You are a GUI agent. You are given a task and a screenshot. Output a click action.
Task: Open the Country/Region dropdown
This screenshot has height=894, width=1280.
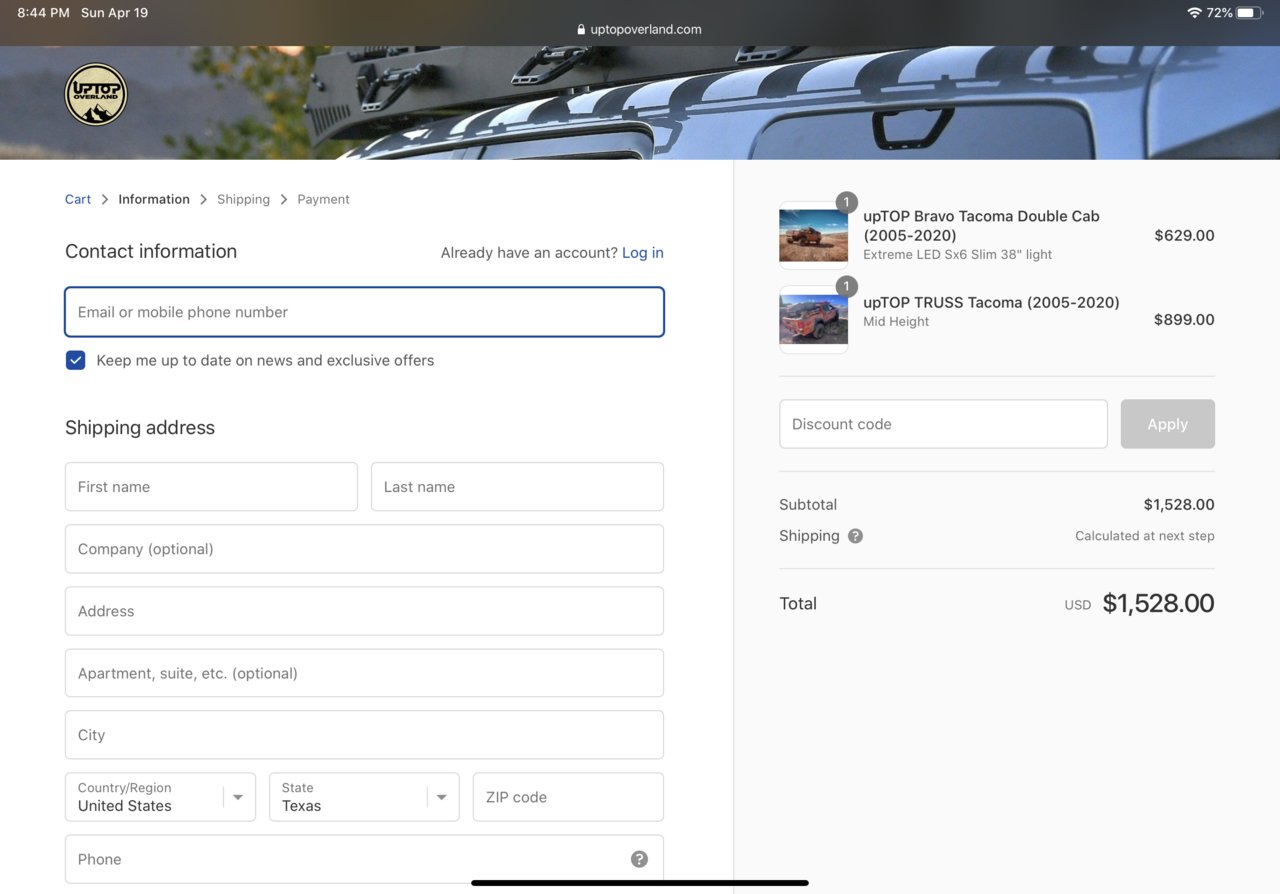coord(160,797)
